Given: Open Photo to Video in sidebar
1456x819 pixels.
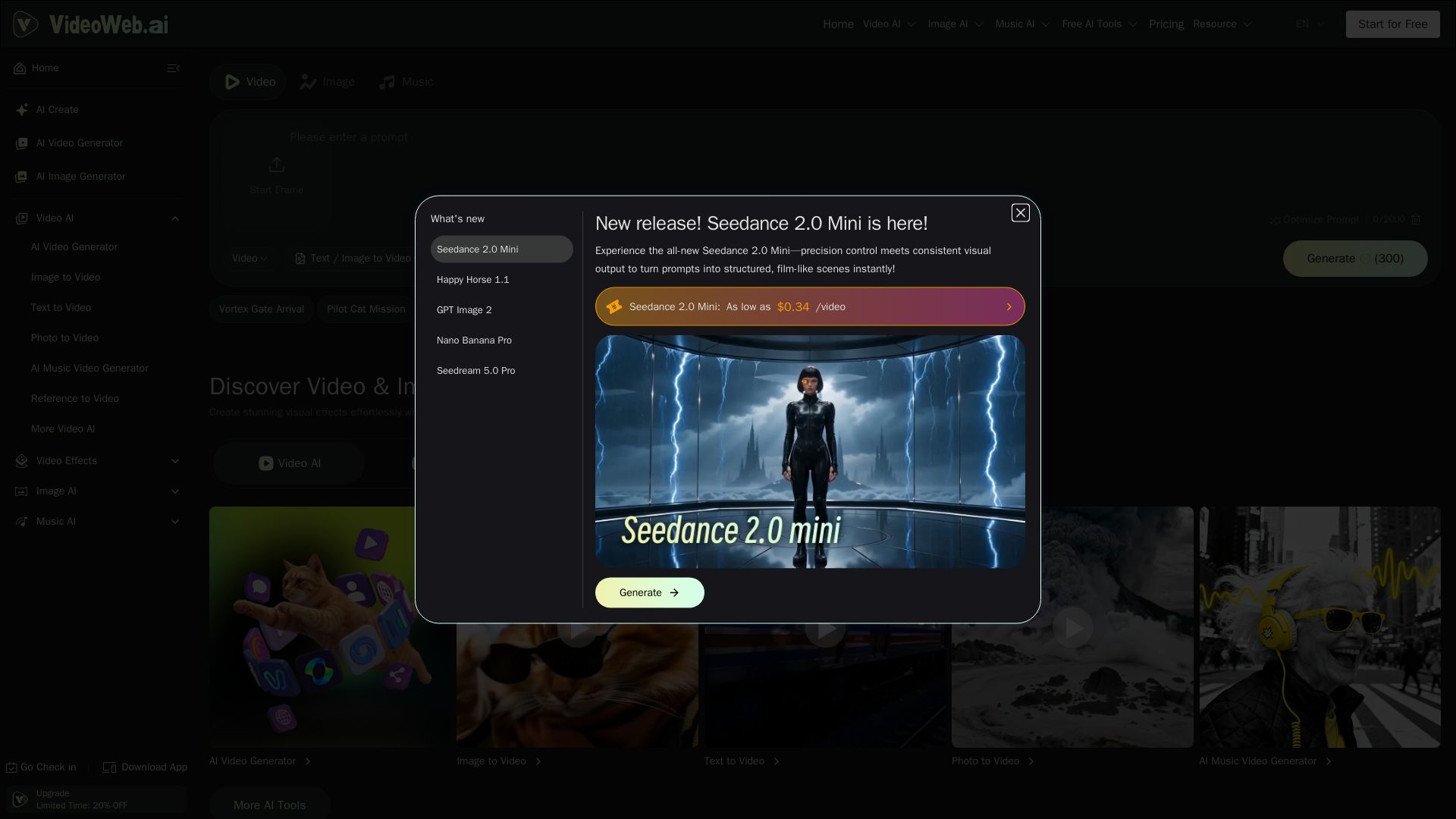Looking at the screenshot, I should 64,338.
